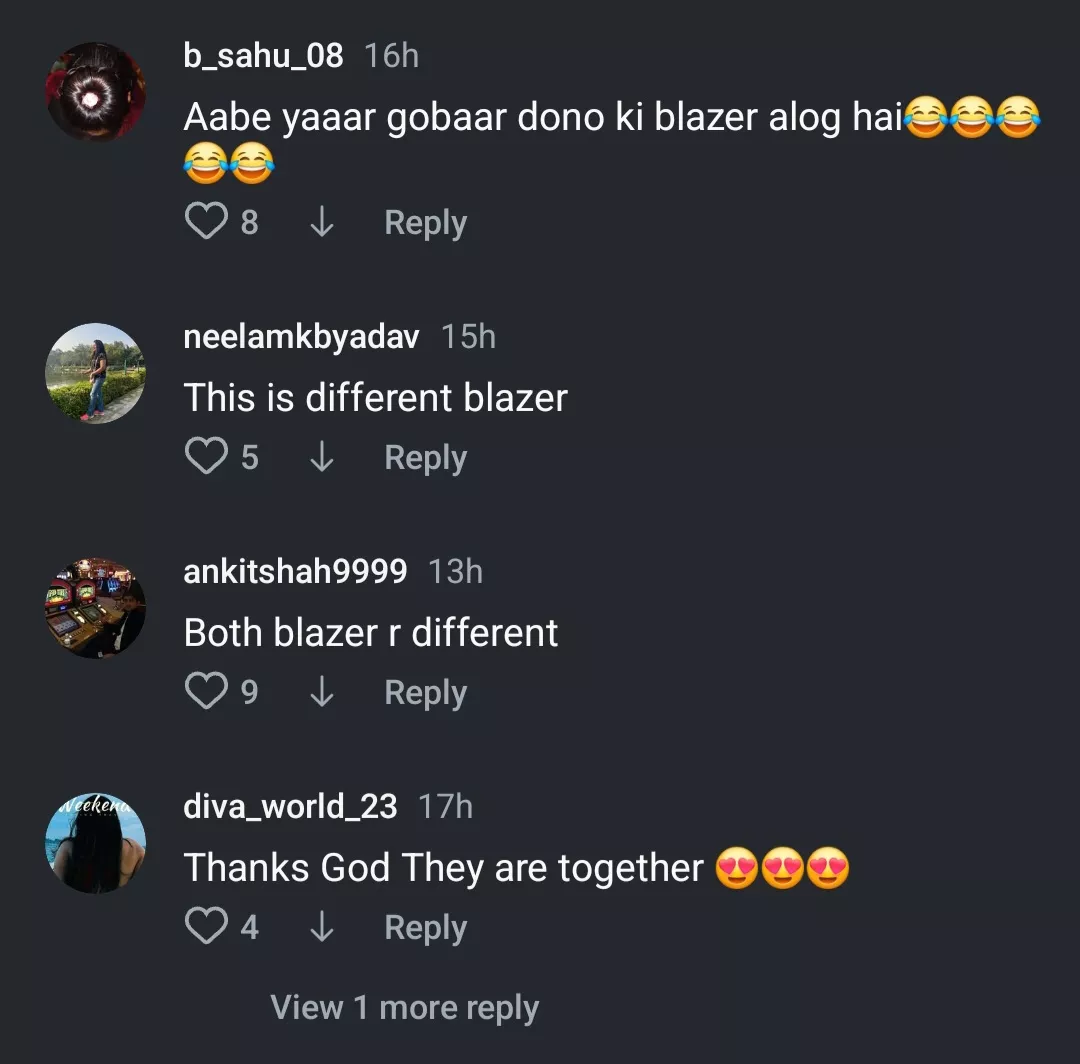Open neelamkbyadav's profile picture

click(95, 373)
